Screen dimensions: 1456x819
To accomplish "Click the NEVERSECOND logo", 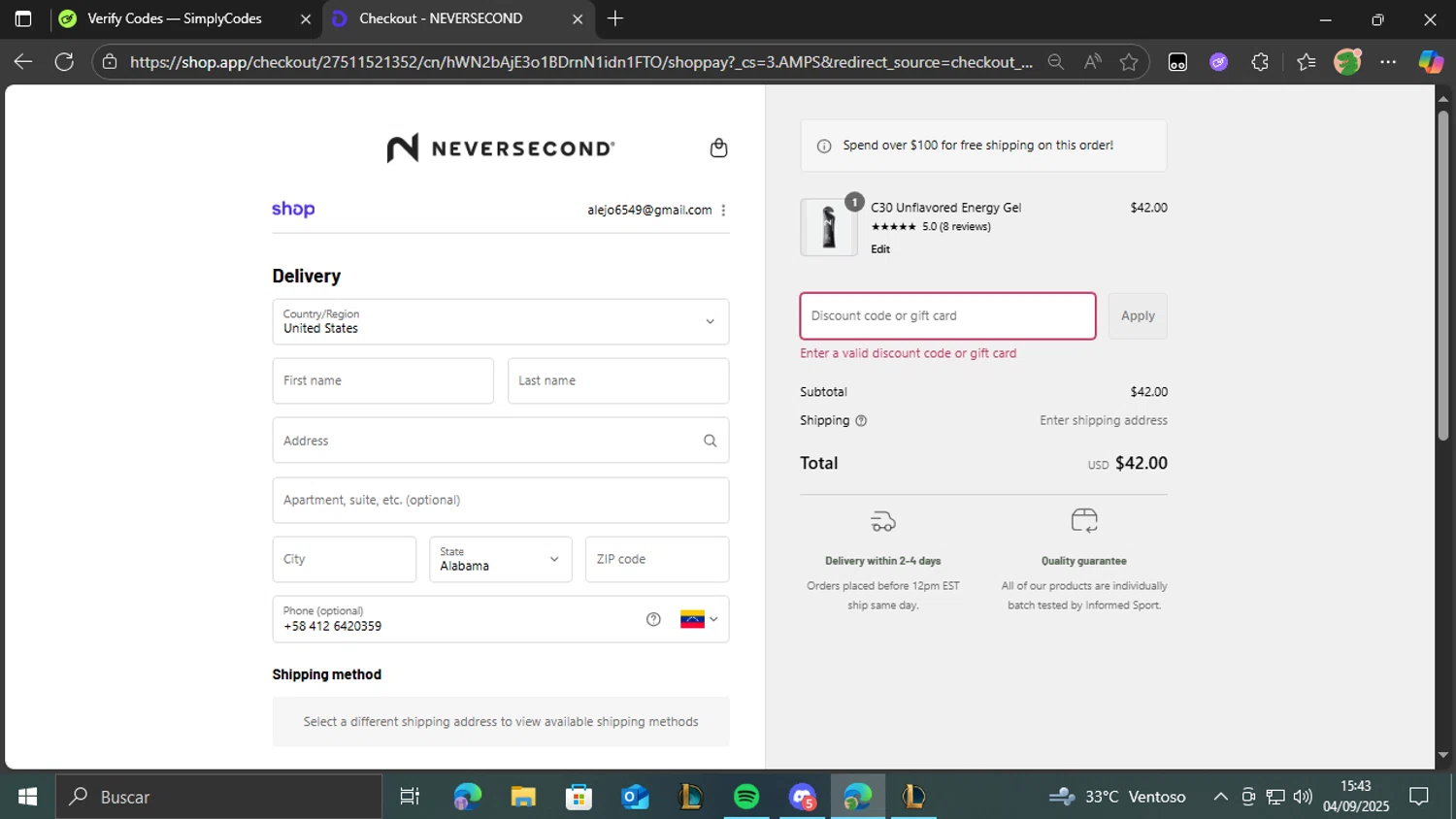I will 501,147.
